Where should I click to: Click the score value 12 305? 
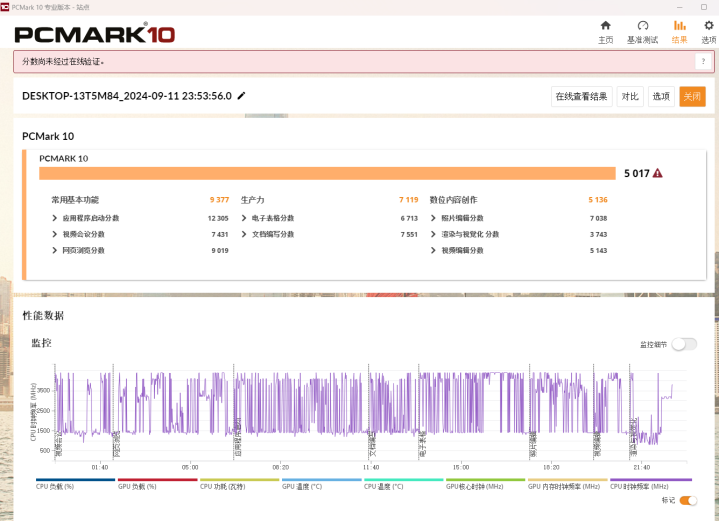[218, 218]
